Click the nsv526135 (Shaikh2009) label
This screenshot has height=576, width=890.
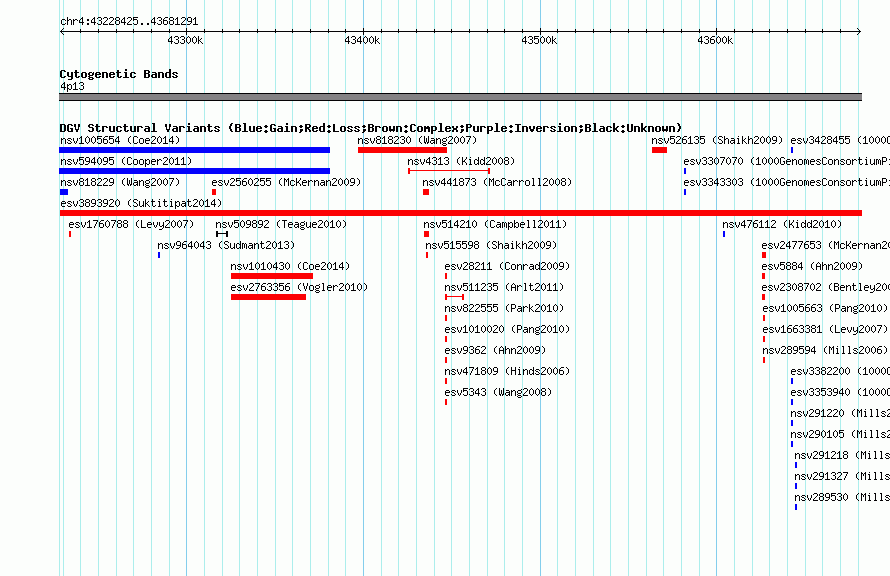click(x=717, y=140)
